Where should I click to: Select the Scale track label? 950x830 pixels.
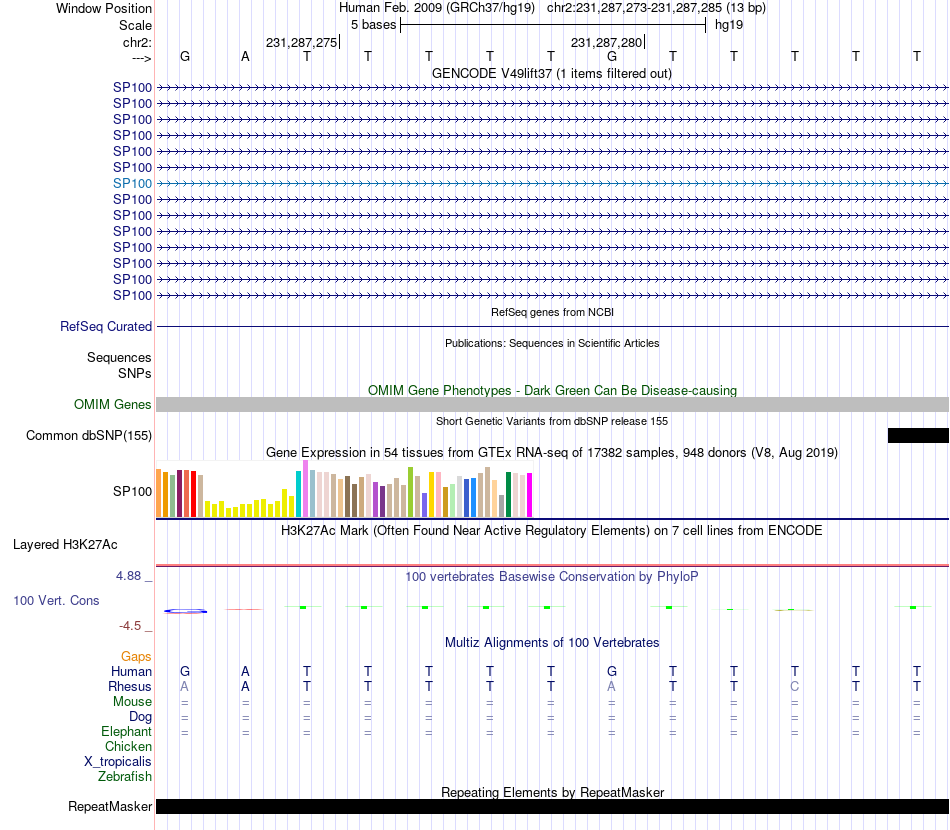click(x=135, y=25)
